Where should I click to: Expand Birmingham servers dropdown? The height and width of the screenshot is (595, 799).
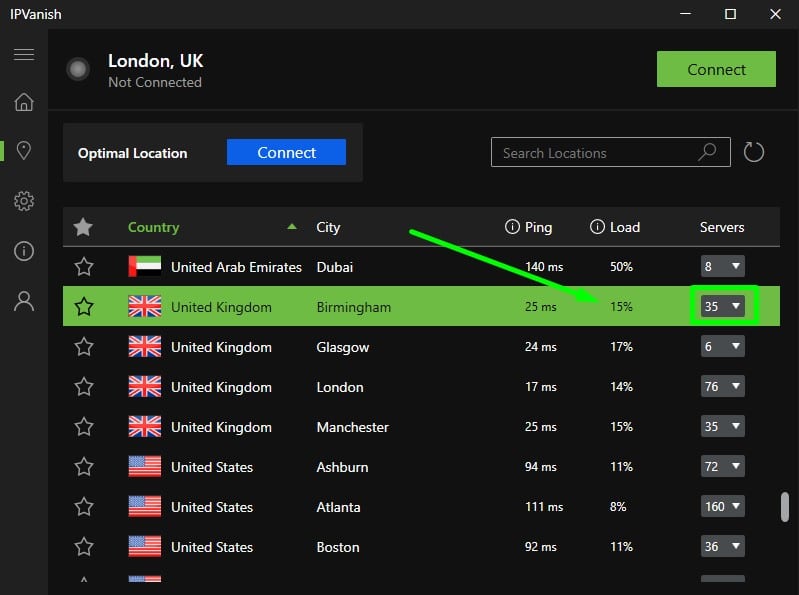pos(723,306)
